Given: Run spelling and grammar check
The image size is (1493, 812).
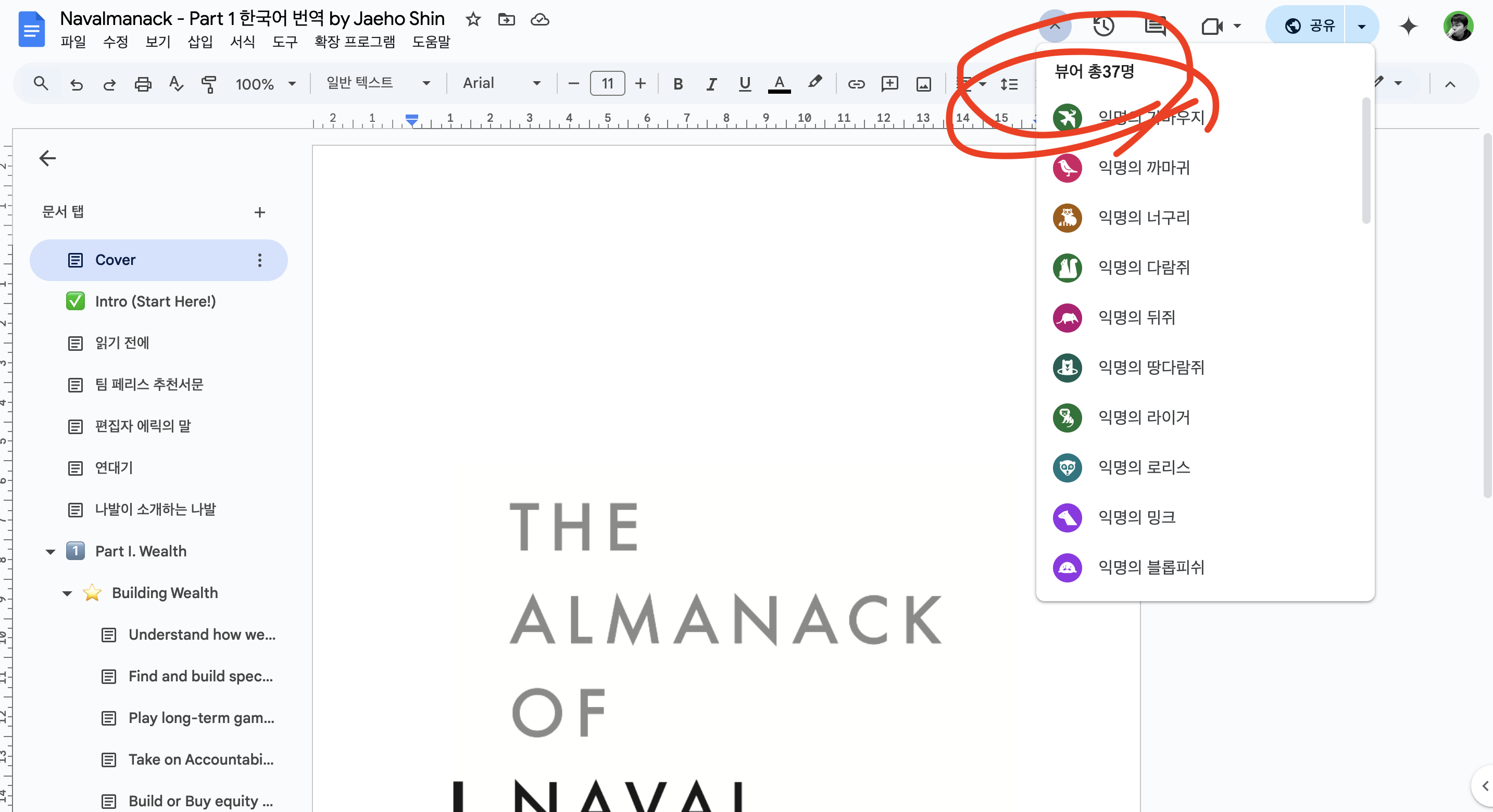Looking at the screenshot, I should pyautogui.click(x=175, y=84).
